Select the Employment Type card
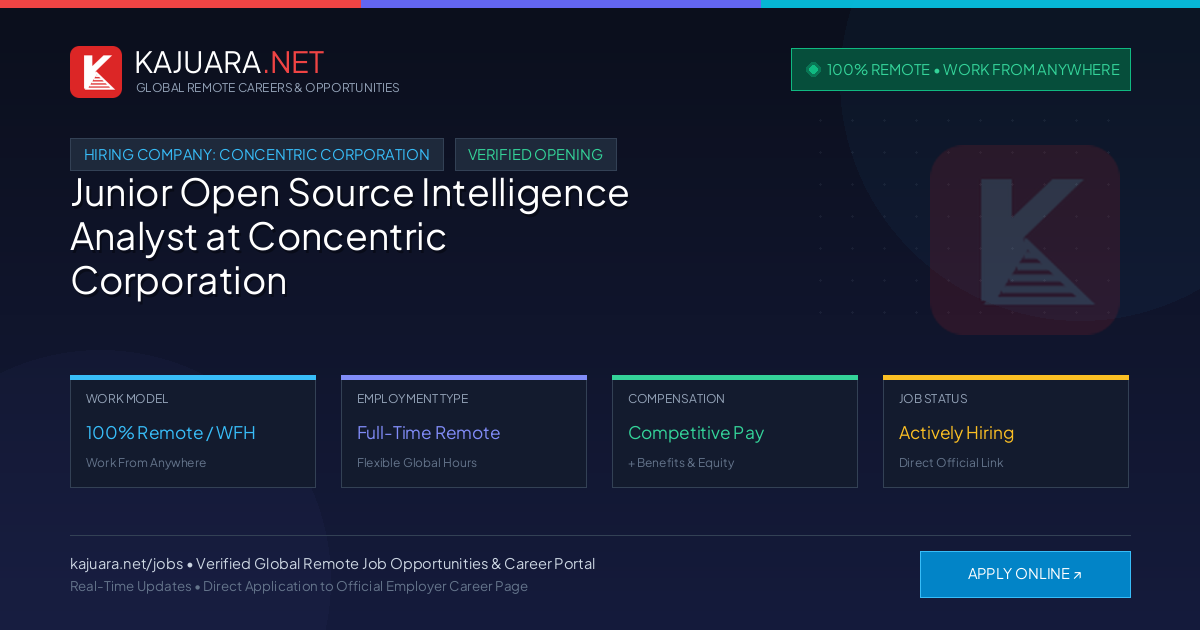The width and height of the screenshot is (1200, 630). click(464, 432)
